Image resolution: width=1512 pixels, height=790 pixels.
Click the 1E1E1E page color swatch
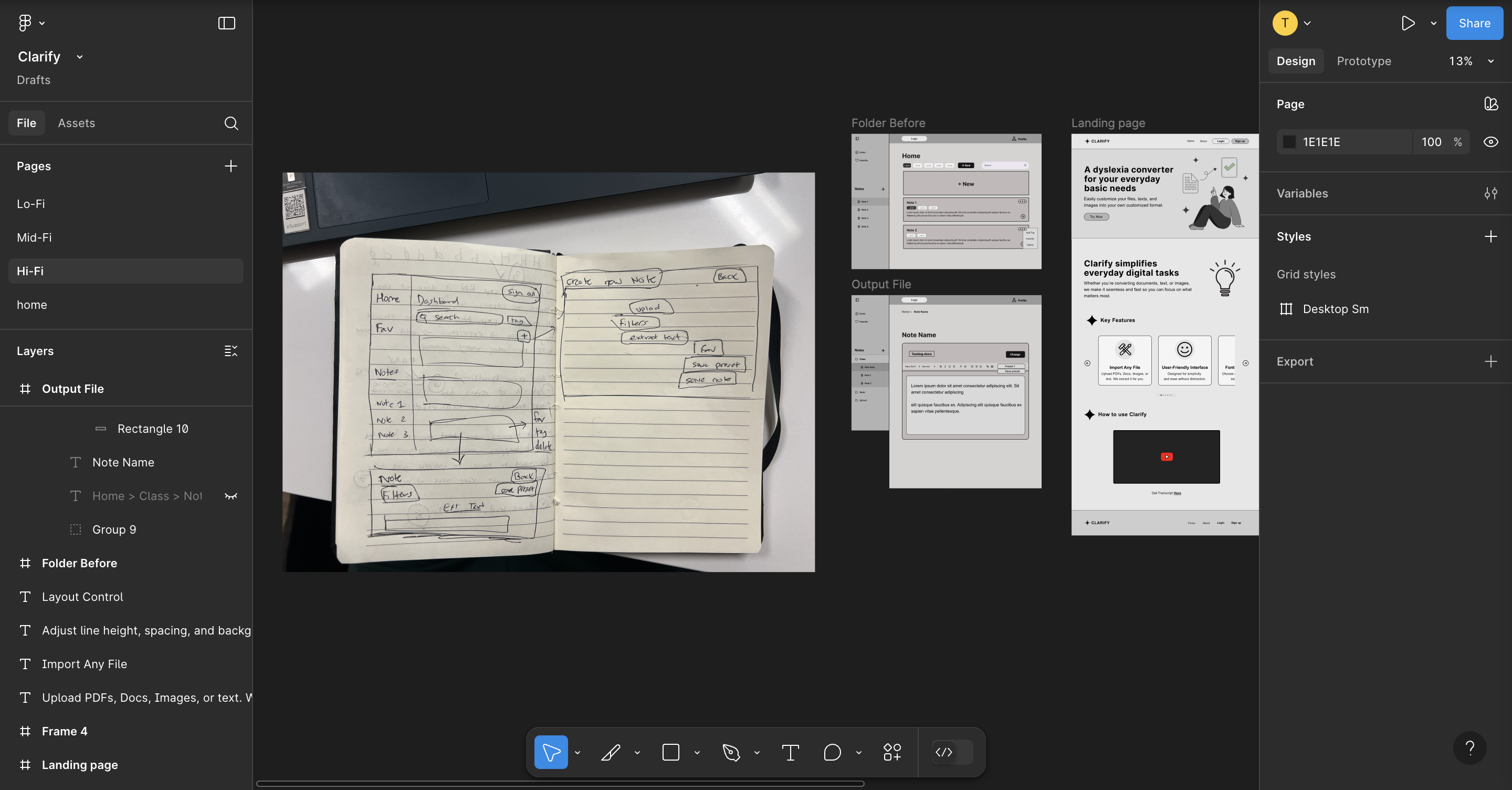pos(1289,142)
